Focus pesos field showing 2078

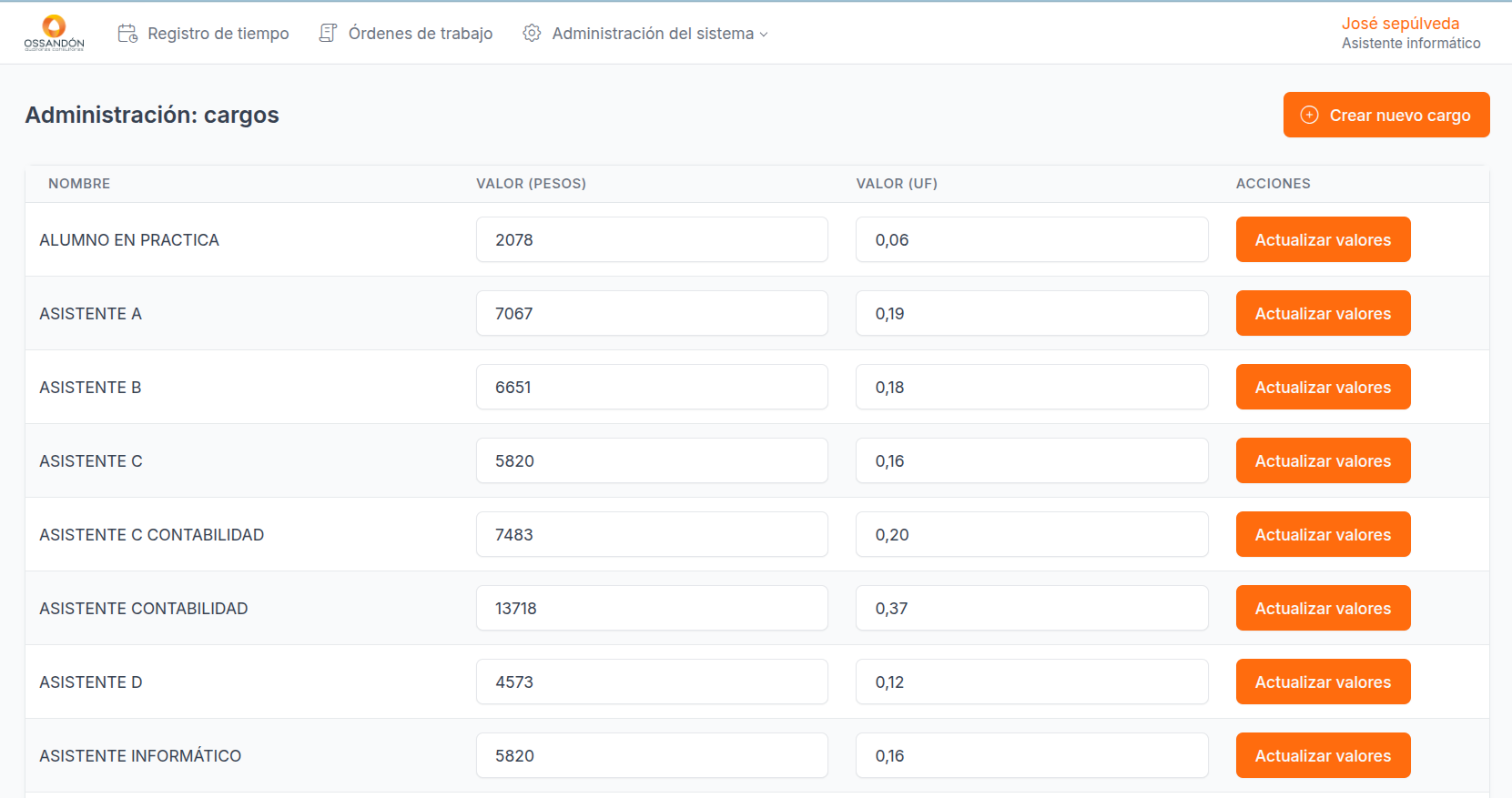pyautogui.click(x=652, y=239)
